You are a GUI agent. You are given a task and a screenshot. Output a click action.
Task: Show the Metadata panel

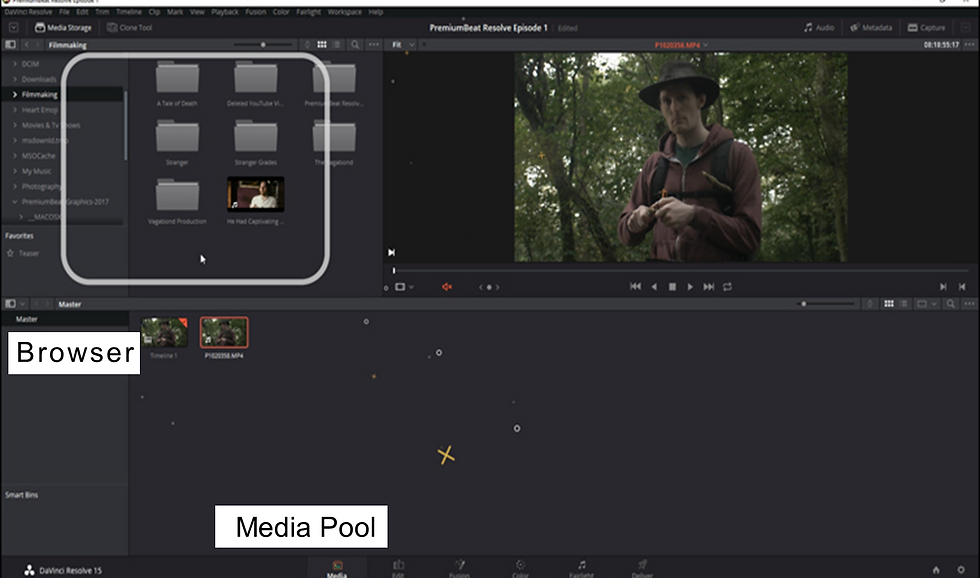point(871,27)
